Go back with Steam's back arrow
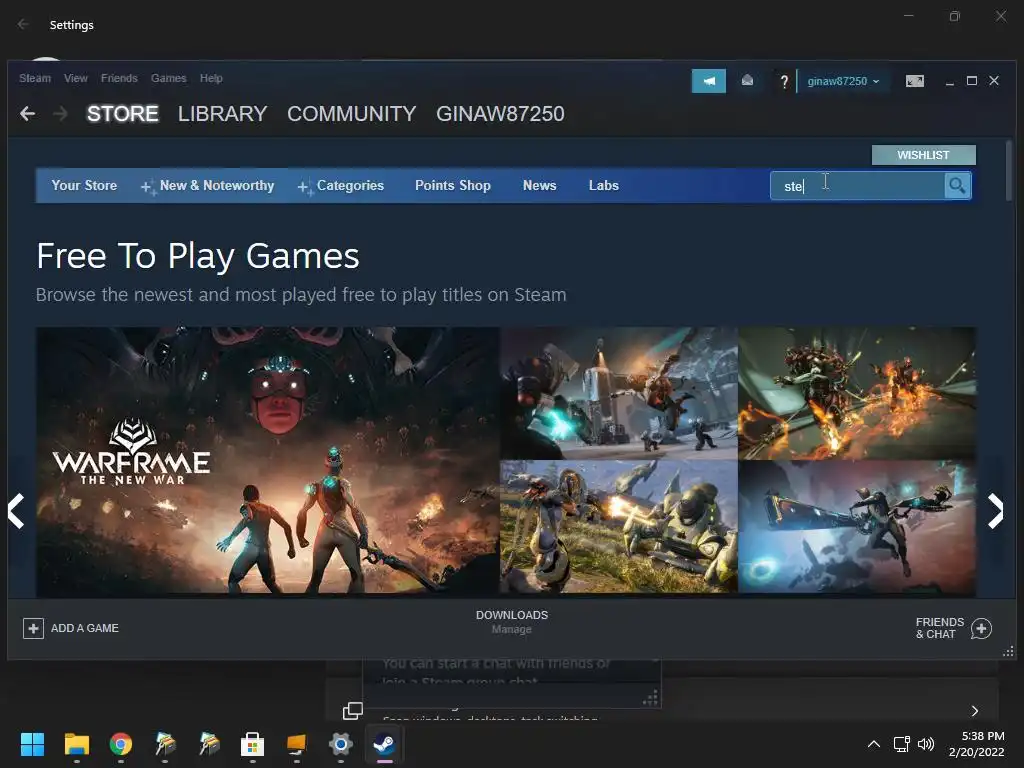 [x=27, y=114]
